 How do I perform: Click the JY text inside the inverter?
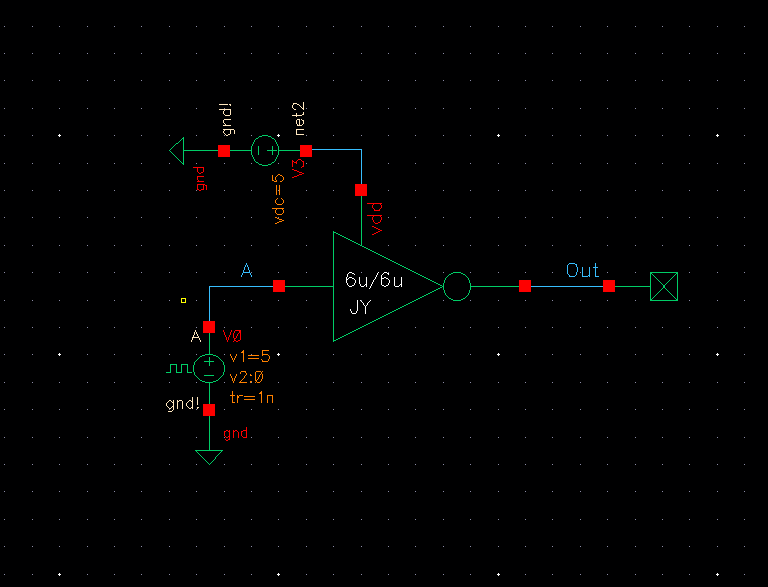click(360, 307)
